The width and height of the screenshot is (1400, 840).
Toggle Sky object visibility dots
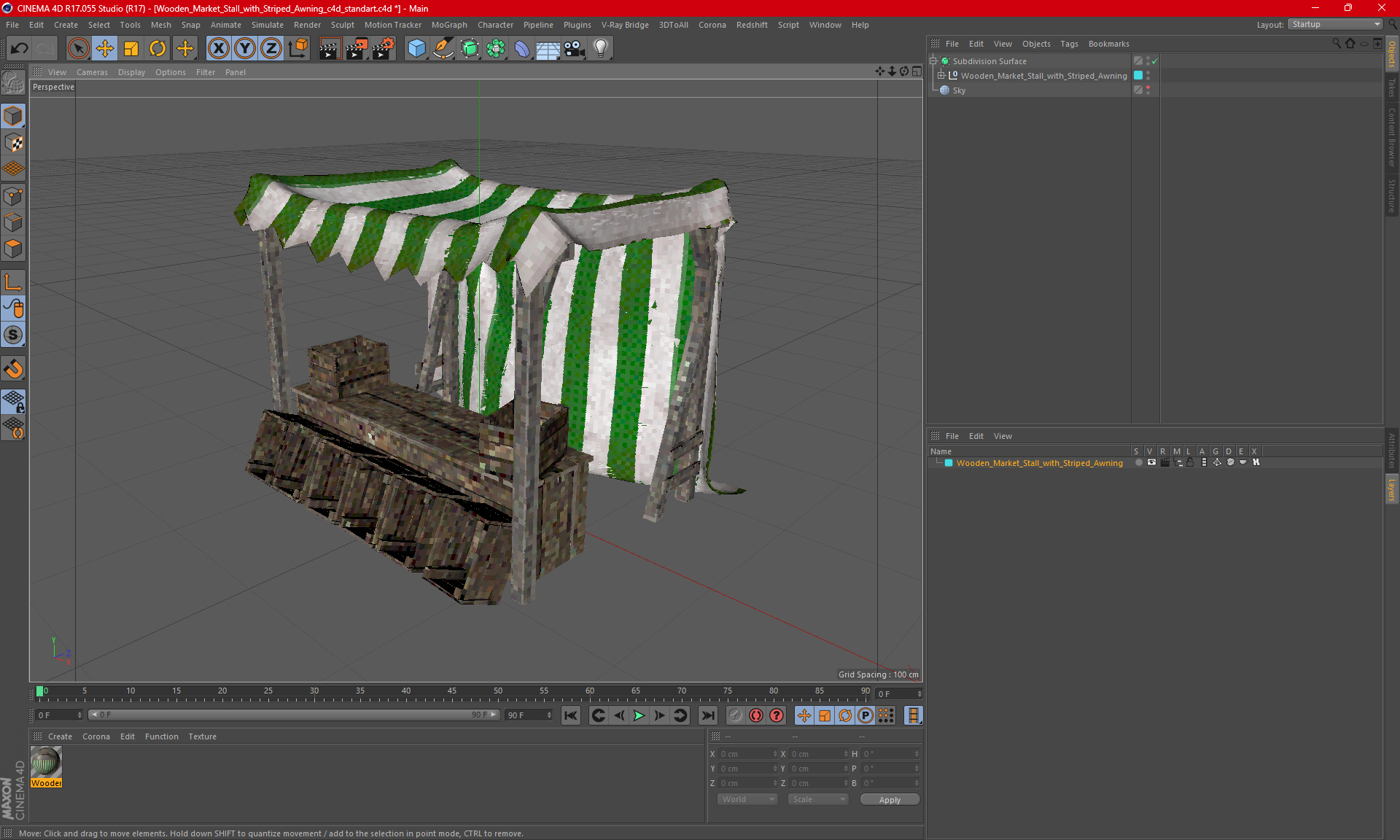pos(1148,90)
